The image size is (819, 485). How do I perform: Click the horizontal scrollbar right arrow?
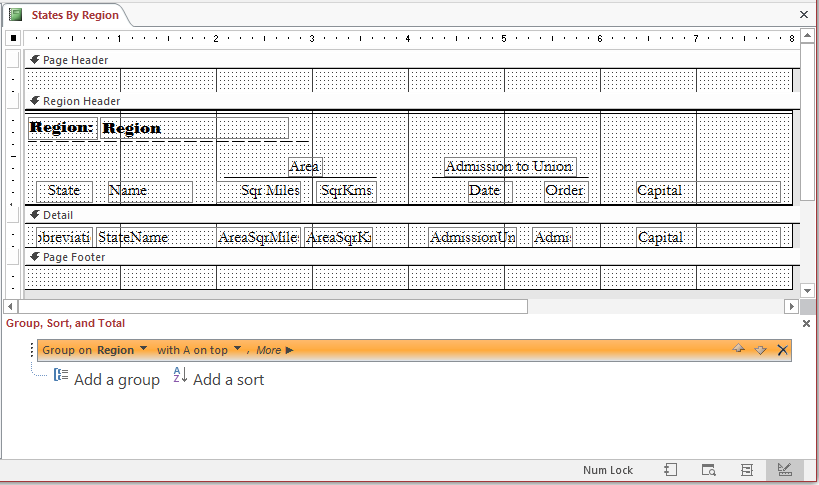tap(791, 306)
